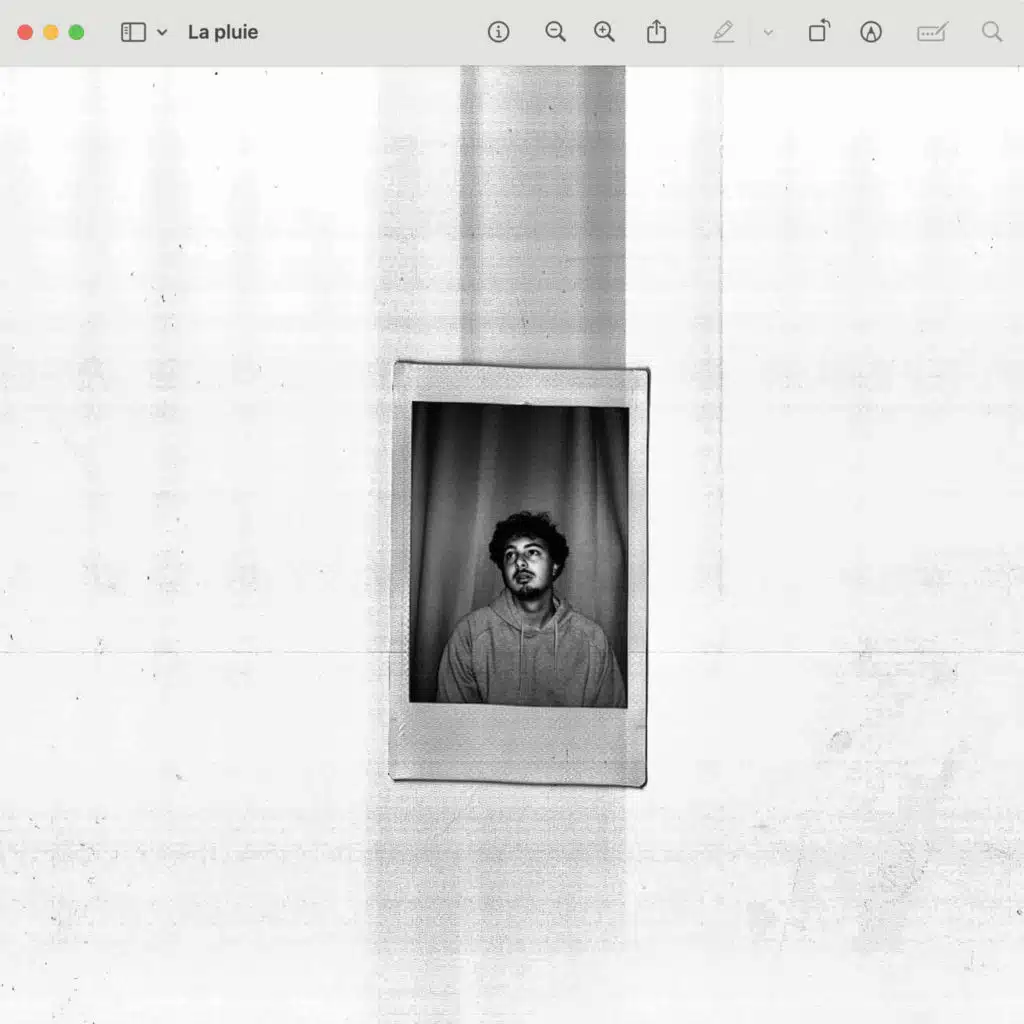Minimize the window with yellow button

[51, 32]
